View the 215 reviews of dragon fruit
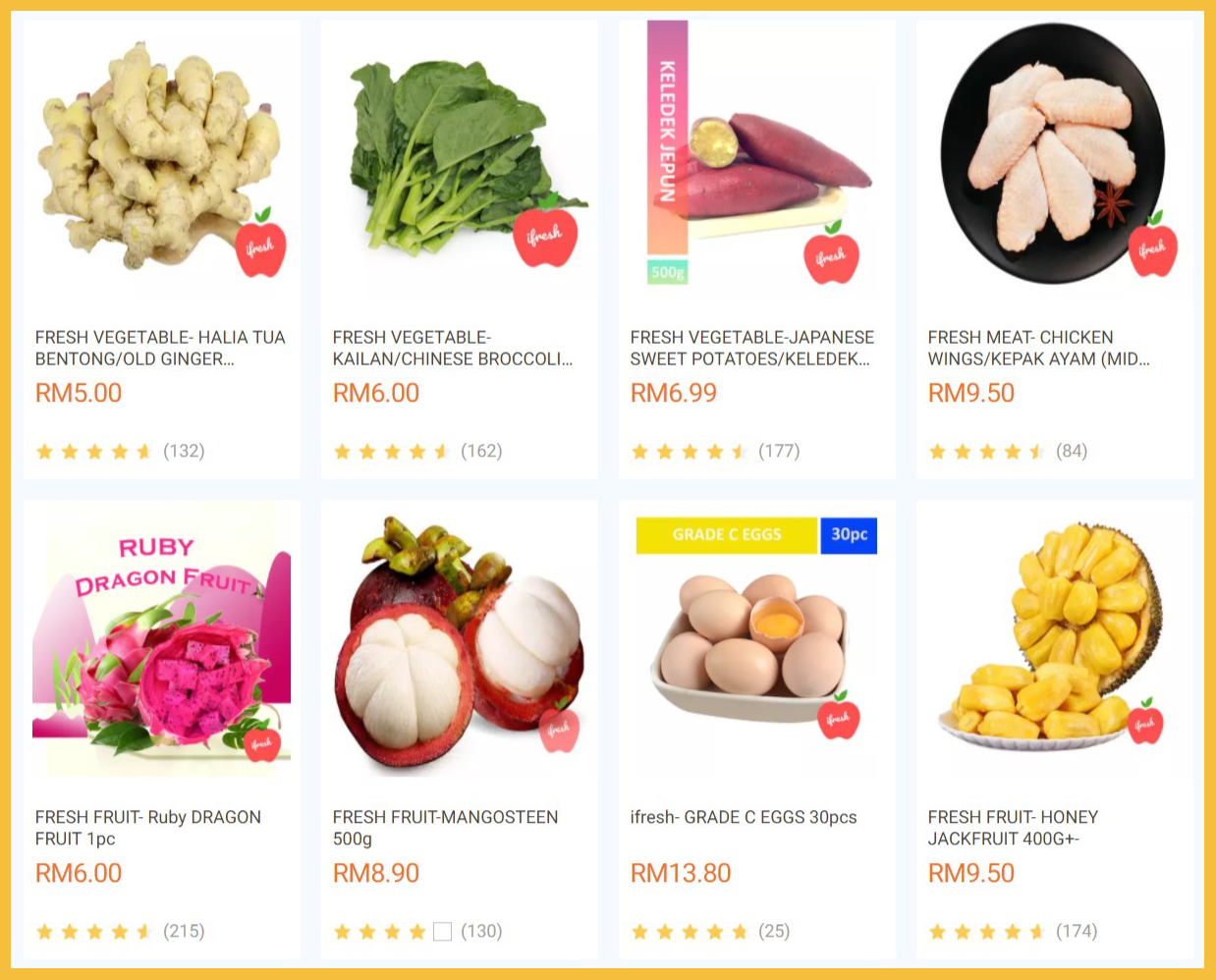The image size is (1216, 980). tap(184, 931)
